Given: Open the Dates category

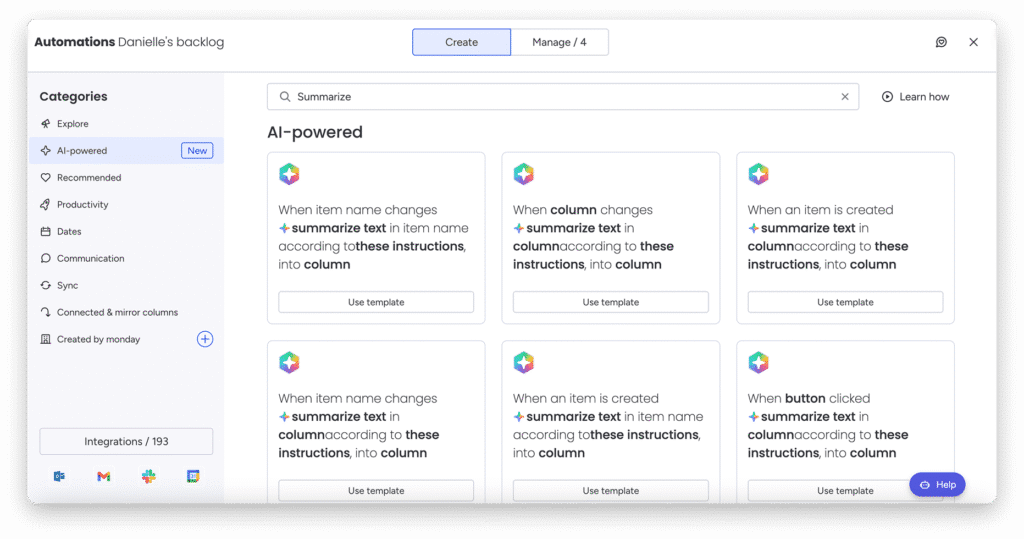Looking at the screenshot, I should point(126,231).
